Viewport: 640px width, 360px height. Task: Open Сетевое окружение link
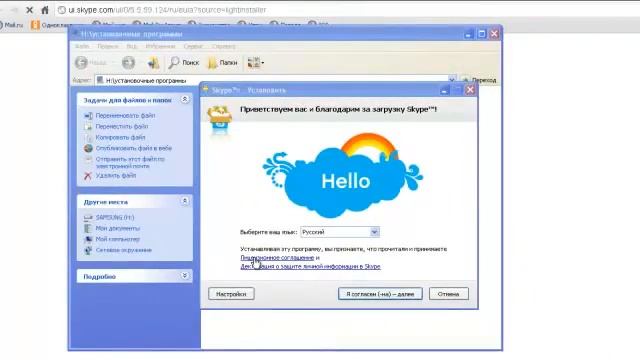(124, 250)
